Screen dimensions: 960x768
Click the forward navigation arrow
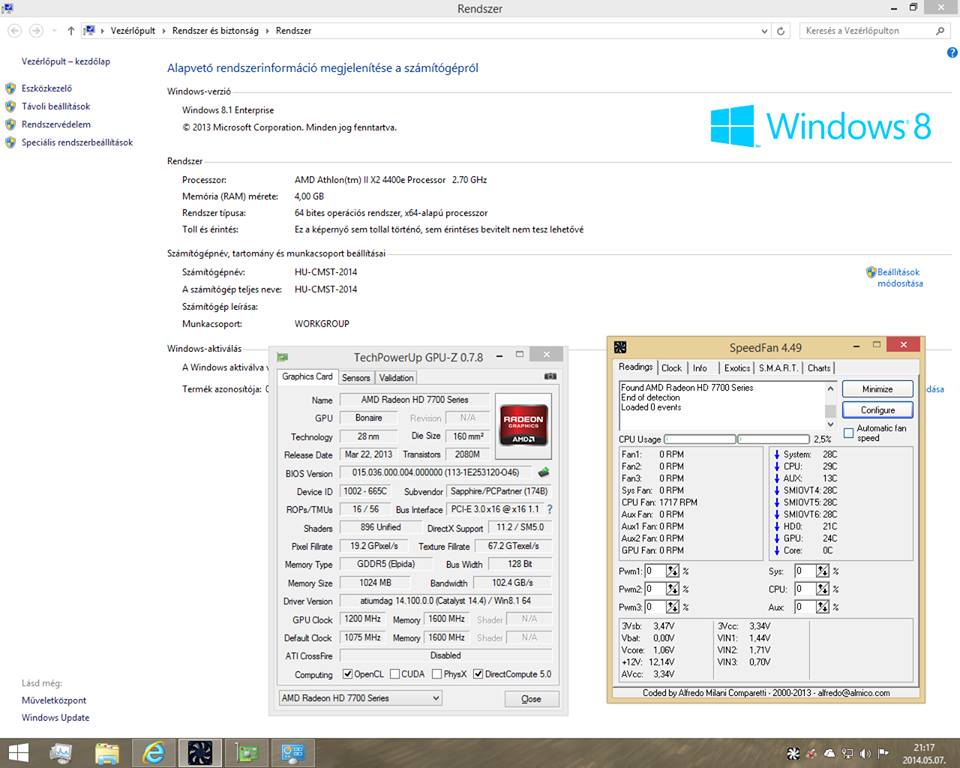[36, 31]
